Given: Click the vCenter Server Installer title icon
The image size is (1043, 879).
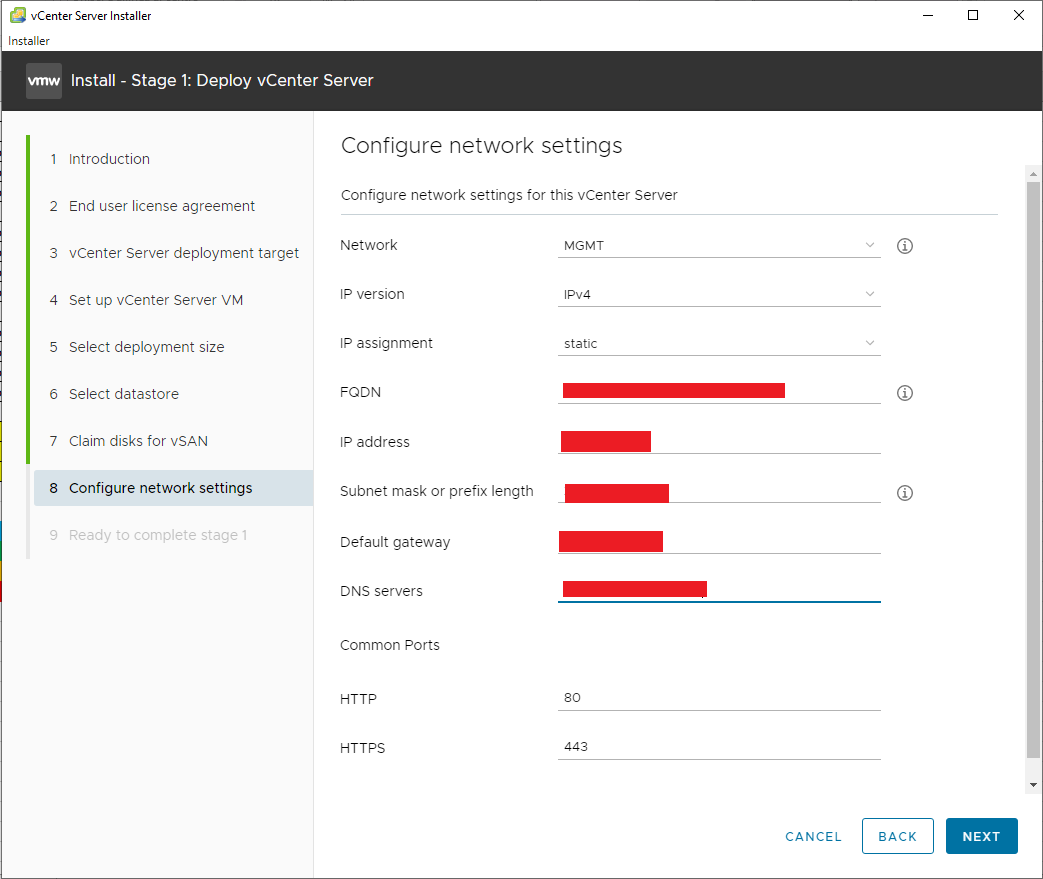Looking at the screenshot, I should click(x=18, y=15).
